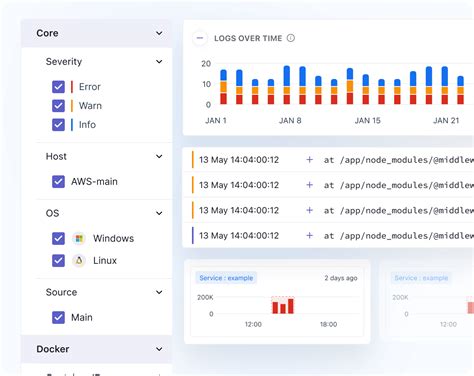Expand the Docker section chevron
Screen dimensions: 474x376
tap(159, 349)
